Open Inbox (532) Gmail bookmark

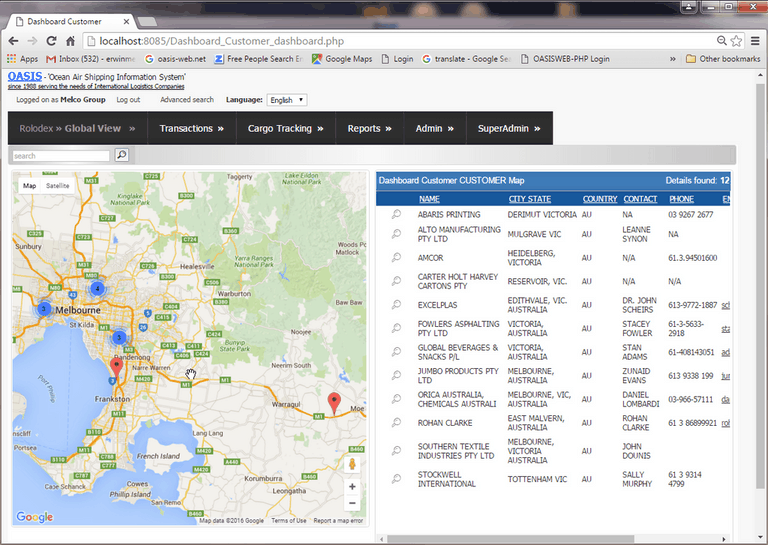(91, 59)
